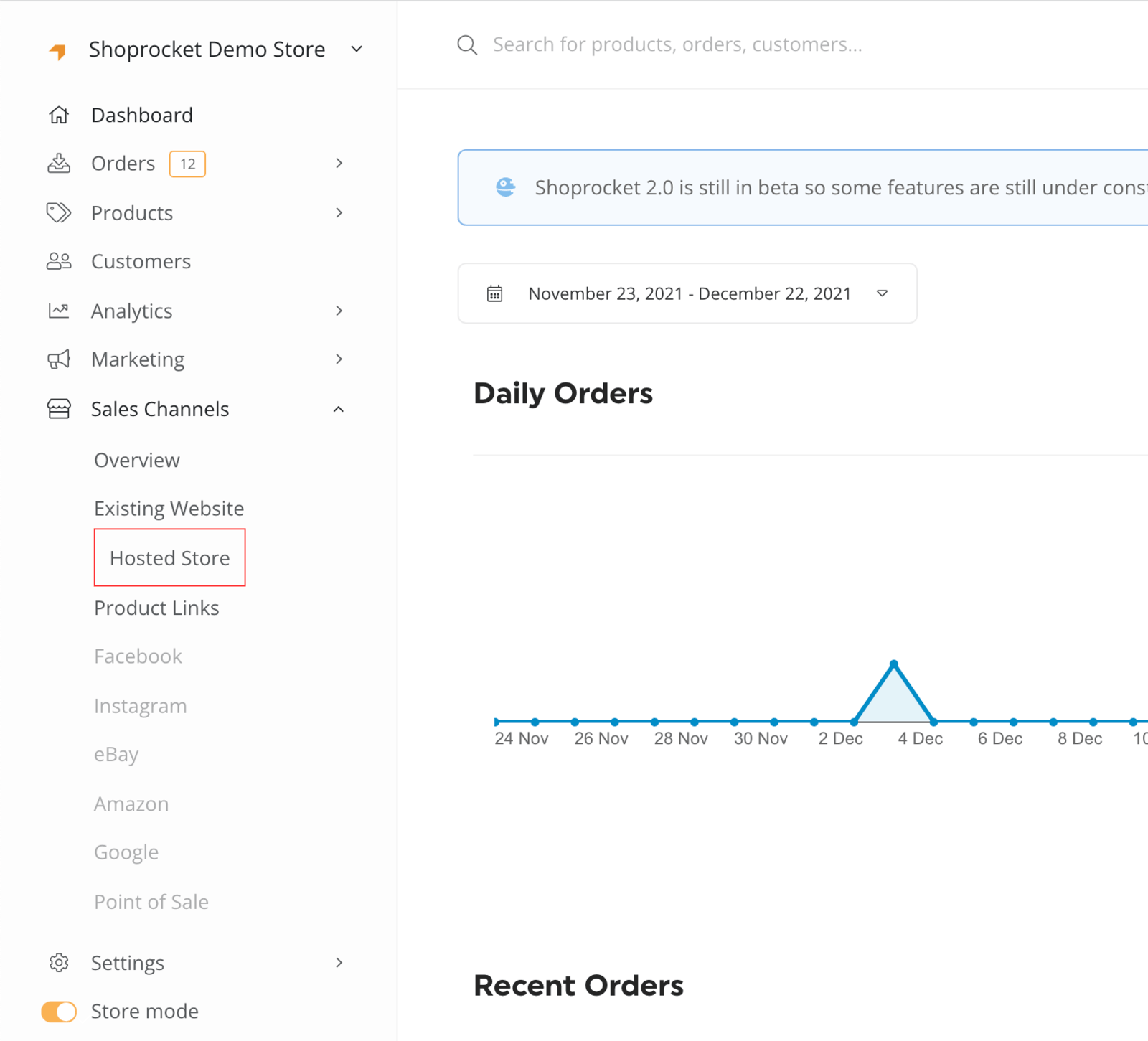Focus the search products, orders, customers field

[x=677, y=44]
